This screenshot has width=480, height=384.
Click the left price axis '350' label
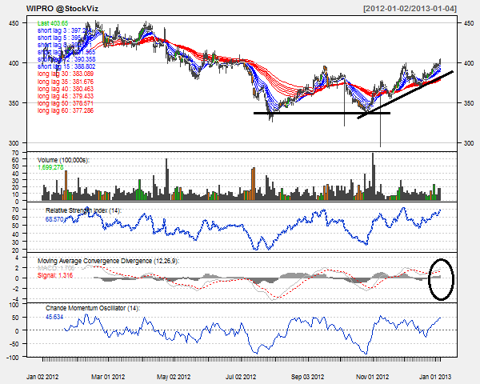click(14, 103)
